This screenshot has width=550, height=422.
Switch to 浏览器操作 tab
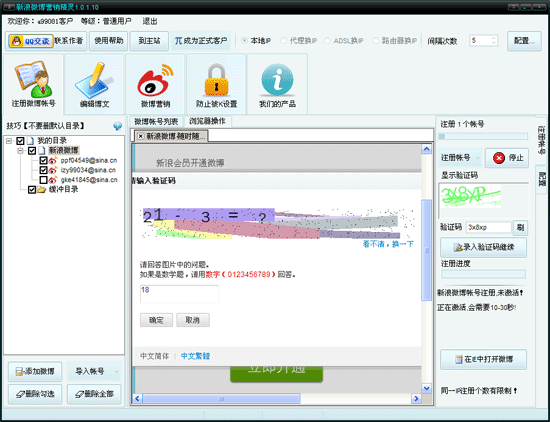coord(207,121)
